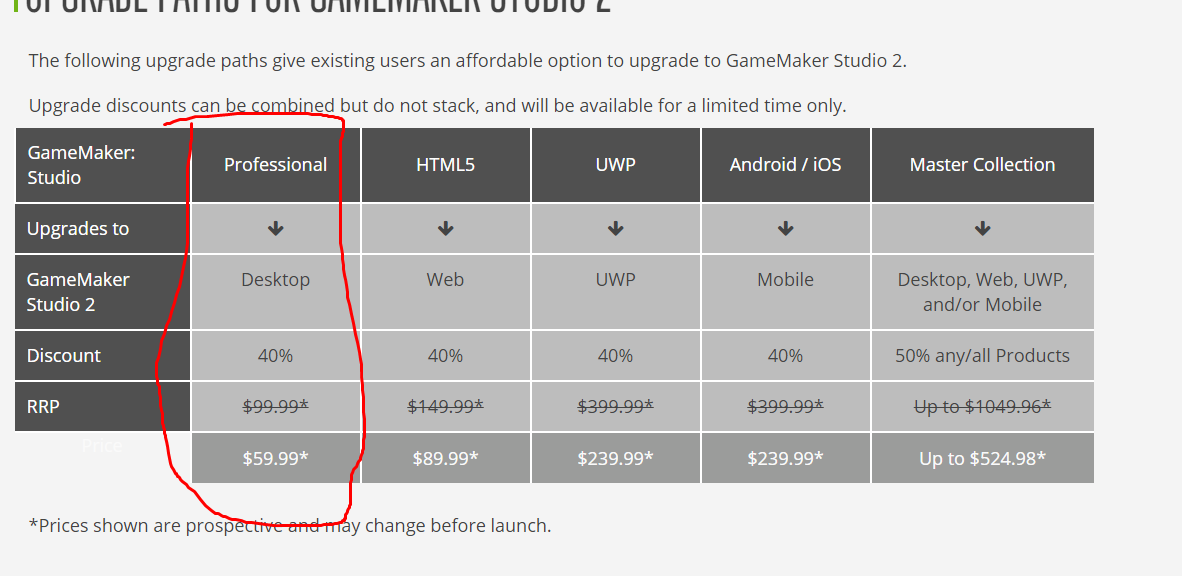Click the prices prospective footnote text

point(290,525)
